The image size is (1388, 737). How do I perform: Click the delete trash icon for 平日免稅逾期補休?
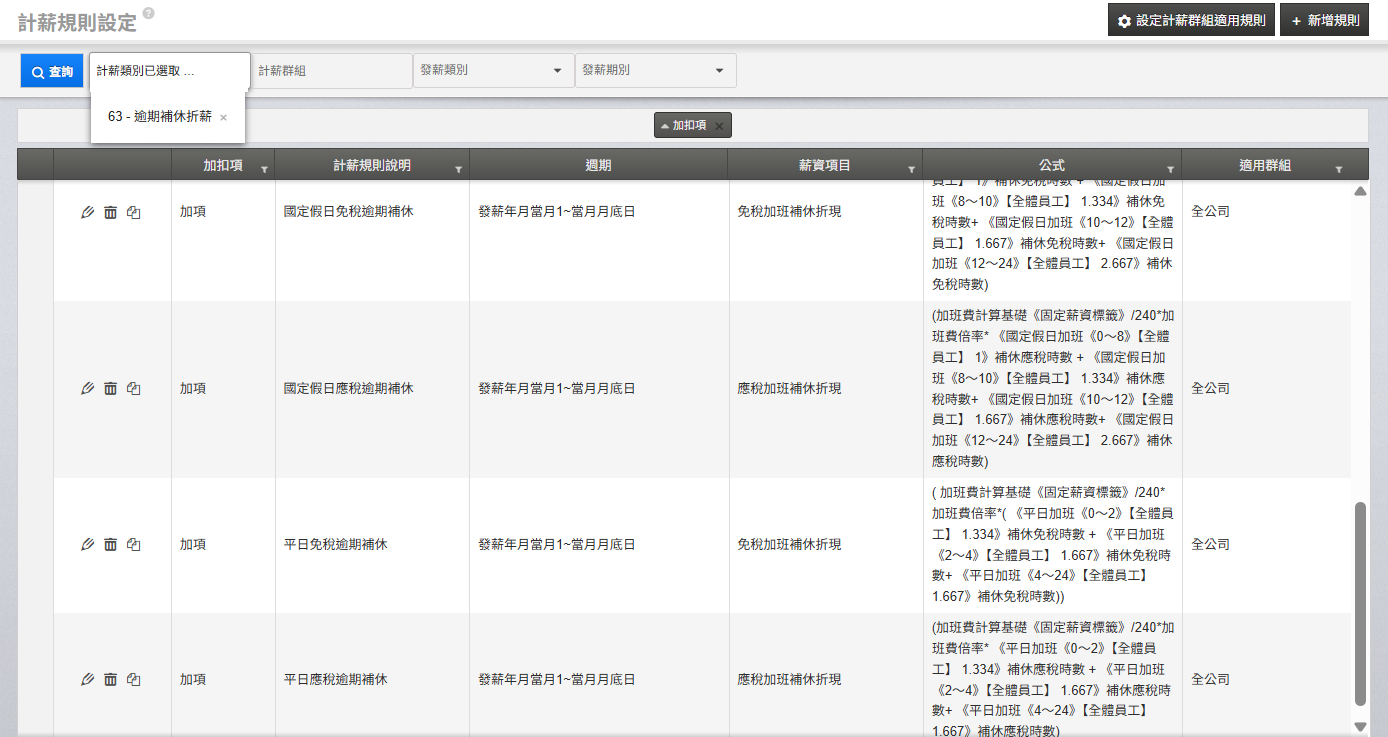point(110,545)
